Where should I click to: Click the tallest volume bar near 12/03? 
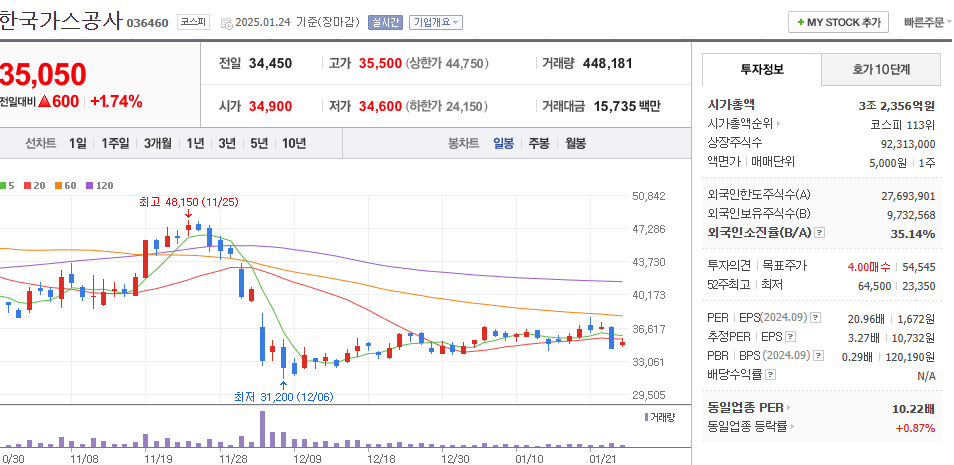click(x=262, y=430)
